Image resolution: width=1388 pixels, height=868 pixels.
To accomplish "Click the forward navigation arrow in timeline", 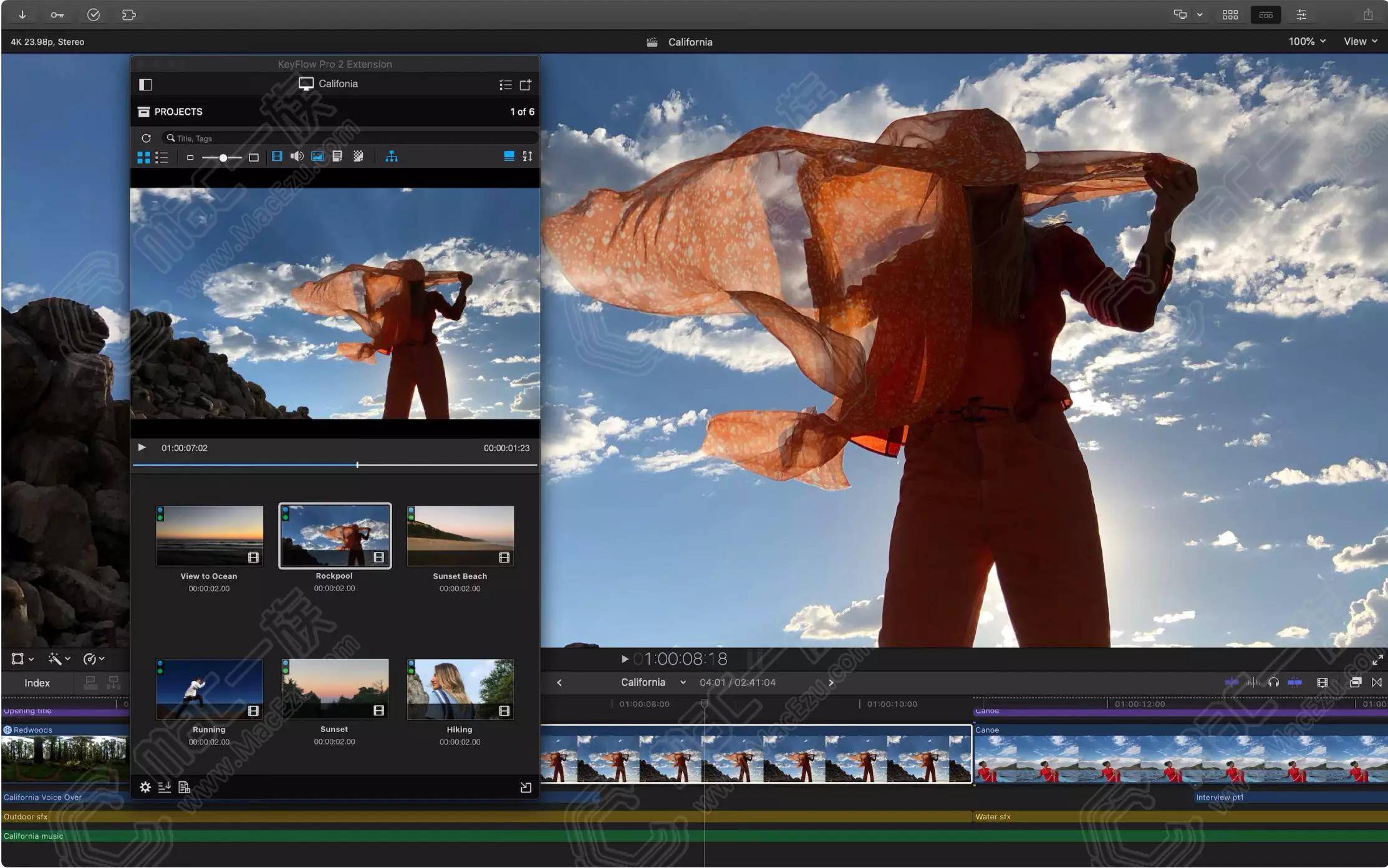I will (831, 682).
